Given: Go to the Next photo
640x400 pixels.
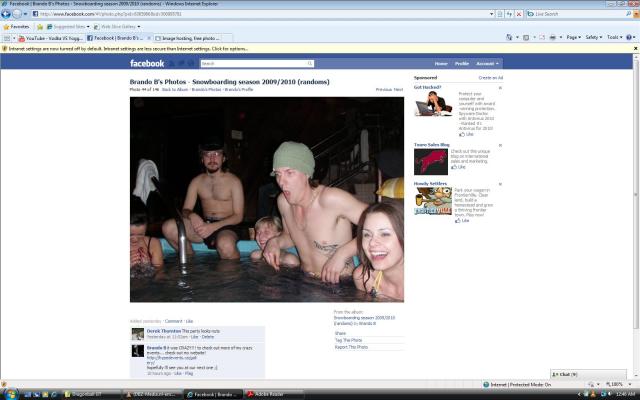Looking at the screenshot, I should tap(398, 89).
